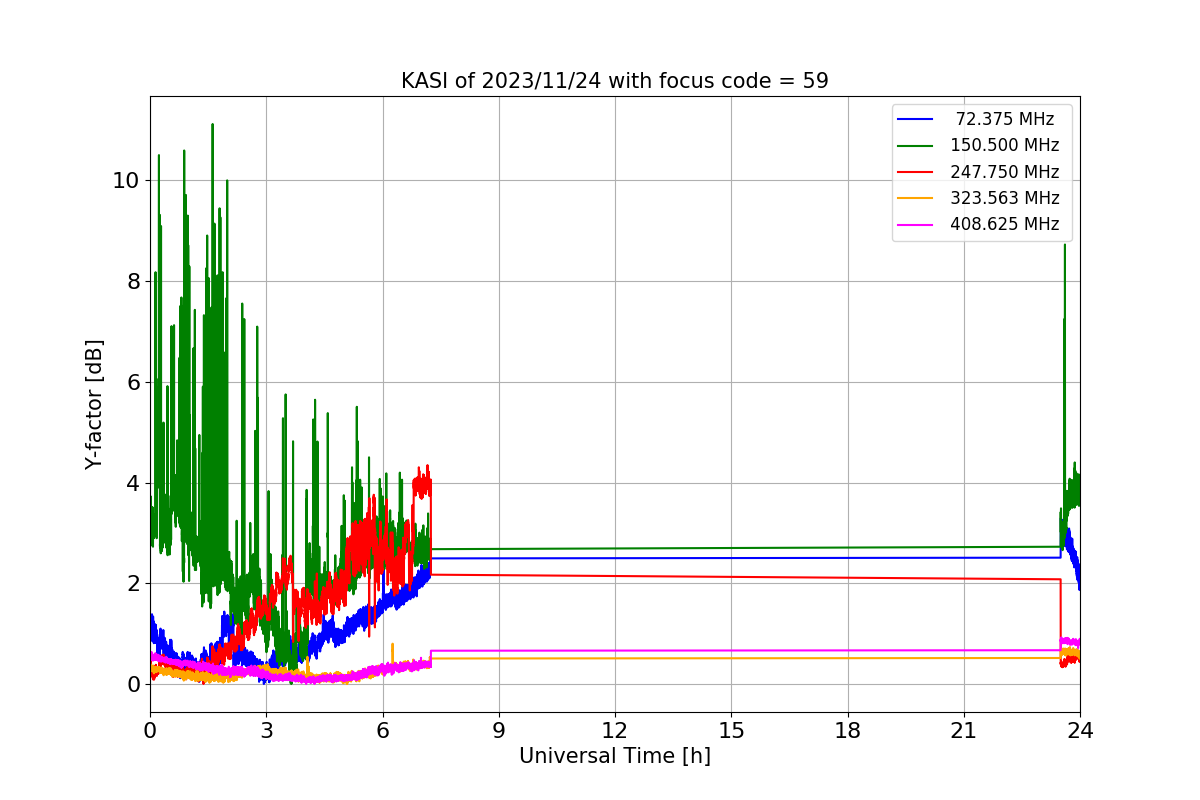Viewport: 1200px width, 800px height.
Task: Click y-axis tick label '8'
Action: click(132, 282)
